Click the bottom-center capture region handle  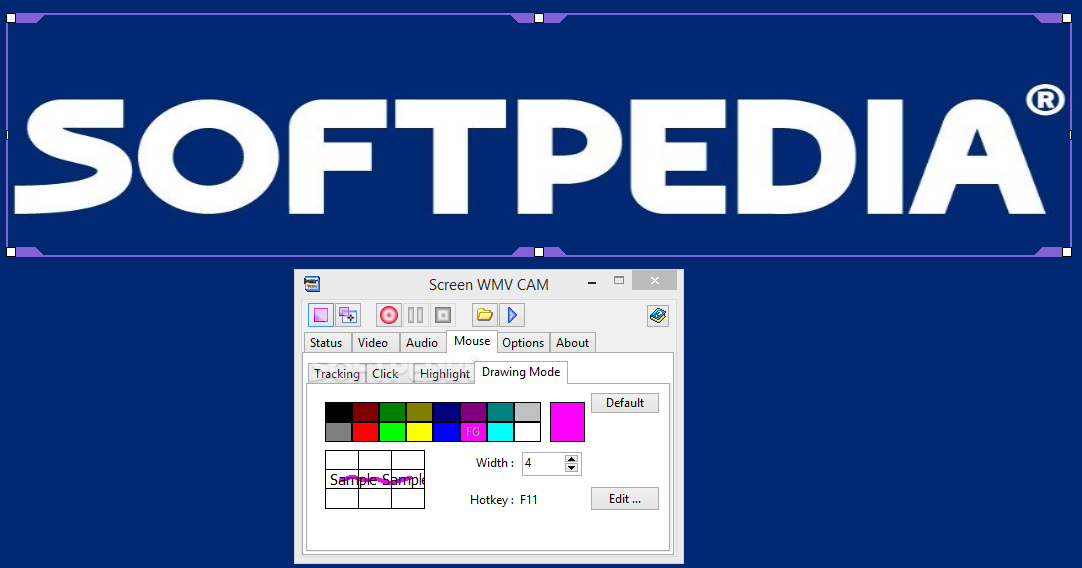pyautogui.click(x=539, y=252)
